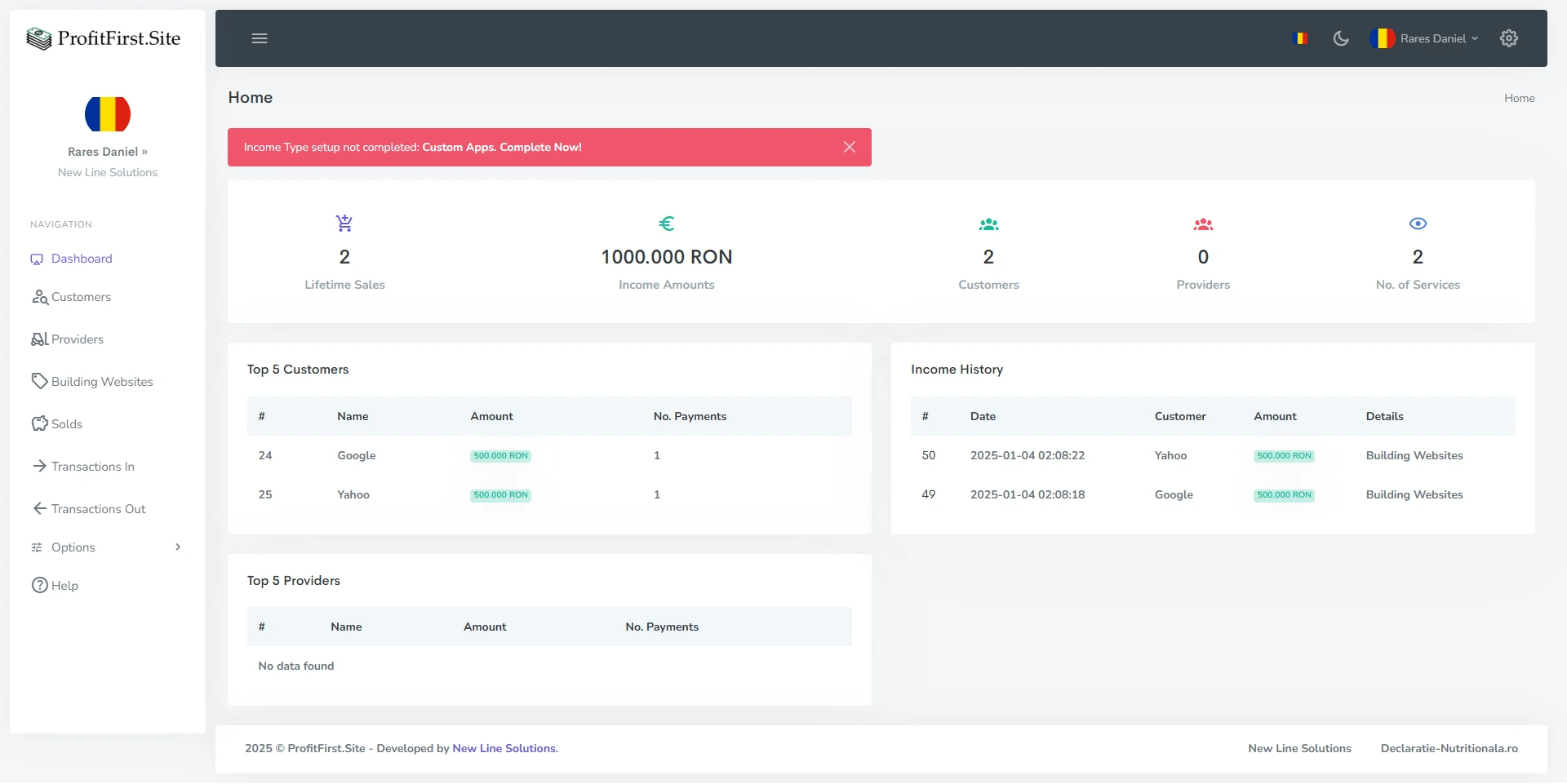Click the Providers sidebar icon
This screenshot has height=784, width=1567.
pyautogui.click(x=39, y=339)
